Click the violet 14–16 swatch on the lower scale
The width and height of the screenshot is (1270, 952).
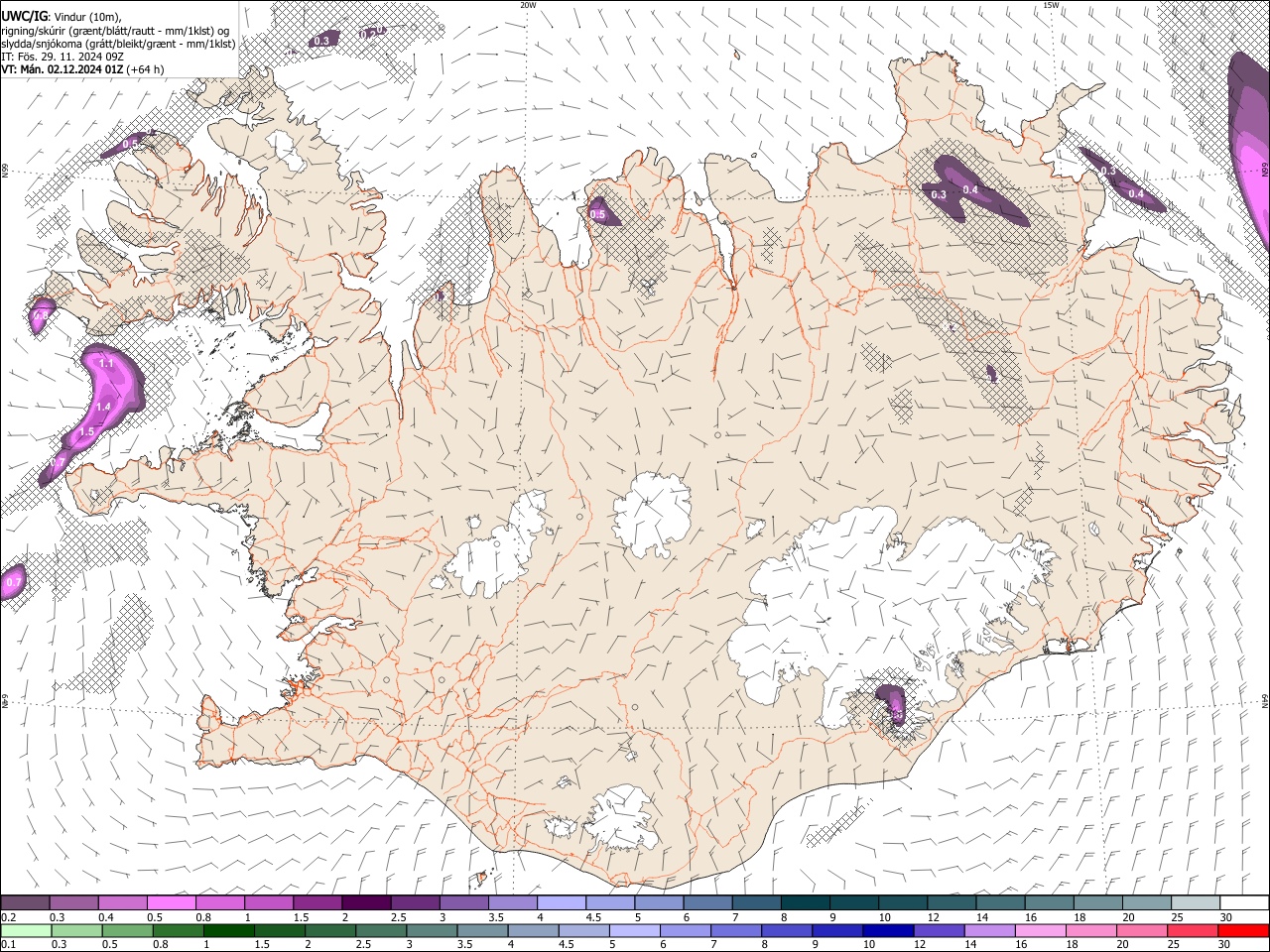(x=989, y=930)
